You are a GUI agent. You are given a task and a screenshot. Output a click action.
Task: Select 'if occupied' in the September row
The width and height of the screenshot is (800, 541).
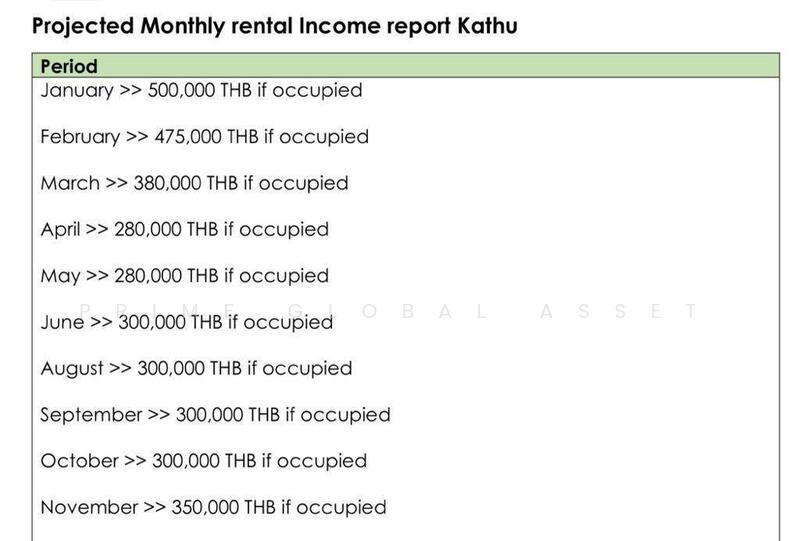click(x=337, y=414)
